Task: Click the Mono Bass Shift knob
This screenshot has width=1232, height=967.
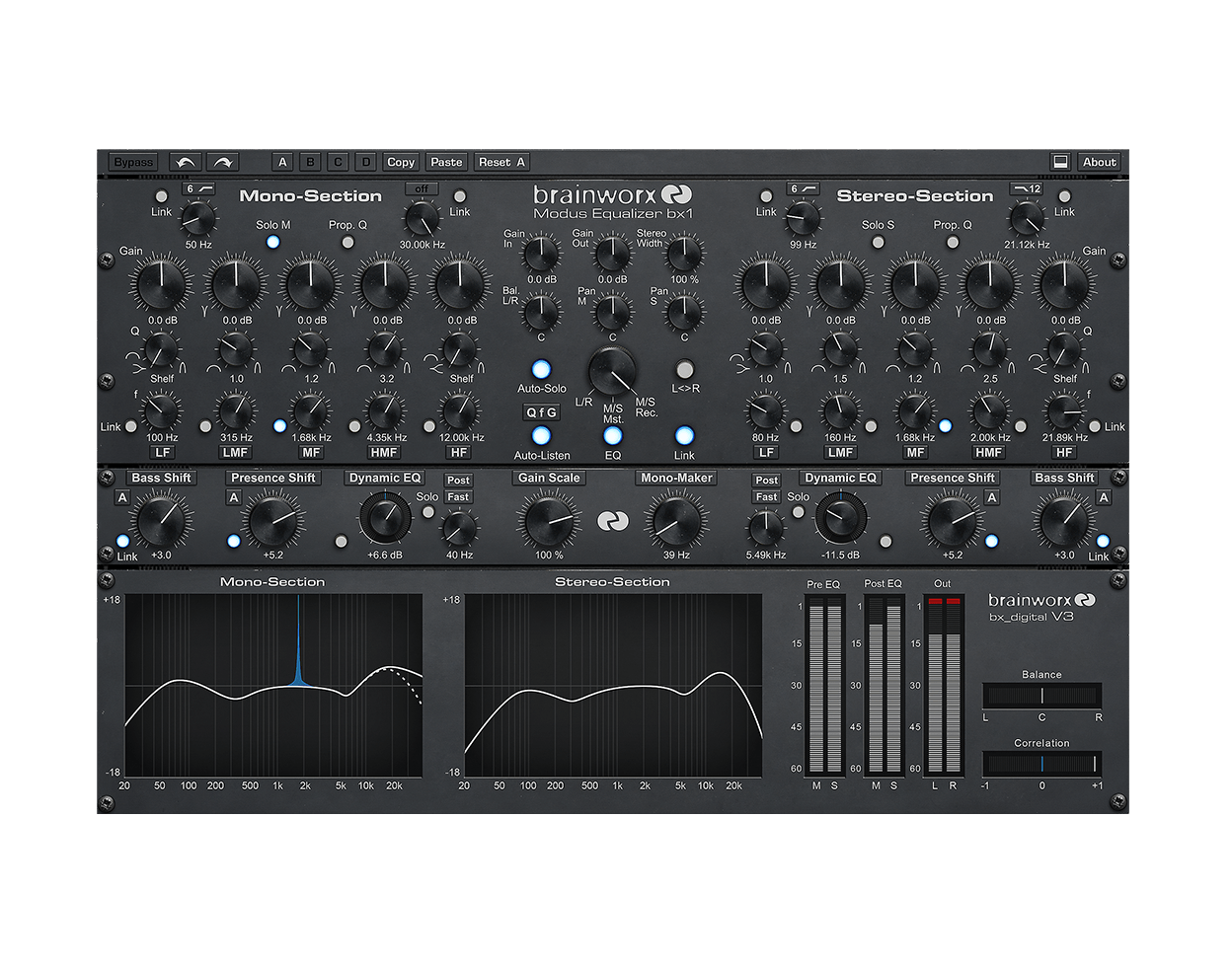Action: click(161, 521)
